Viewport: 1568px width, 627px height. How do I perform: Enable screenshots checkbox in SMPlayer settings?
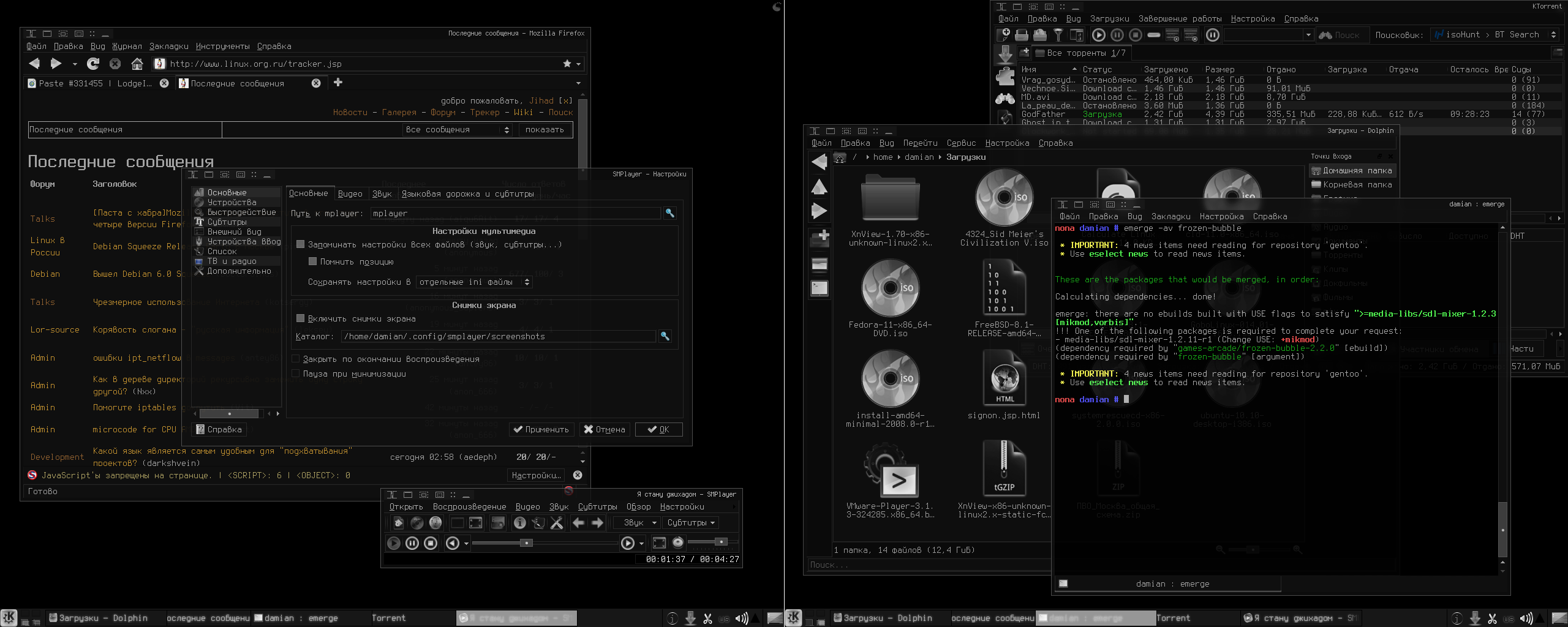(300, 318)
